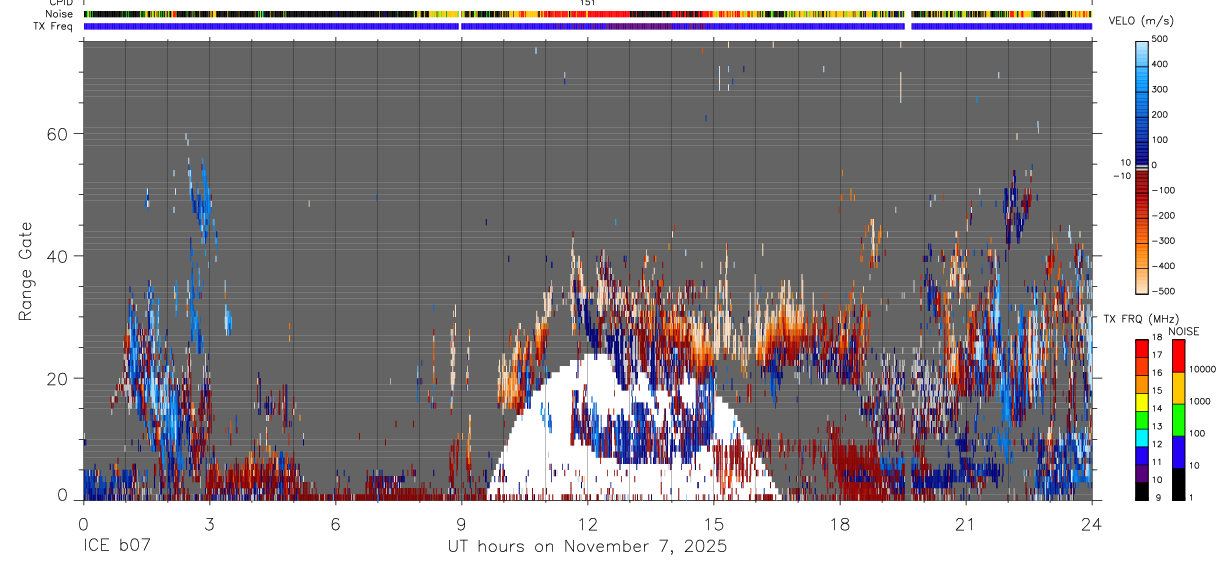1228x567 pixels.
Task: Click the 11 label in TX FRQ legend
Action: click(1158, 463)
